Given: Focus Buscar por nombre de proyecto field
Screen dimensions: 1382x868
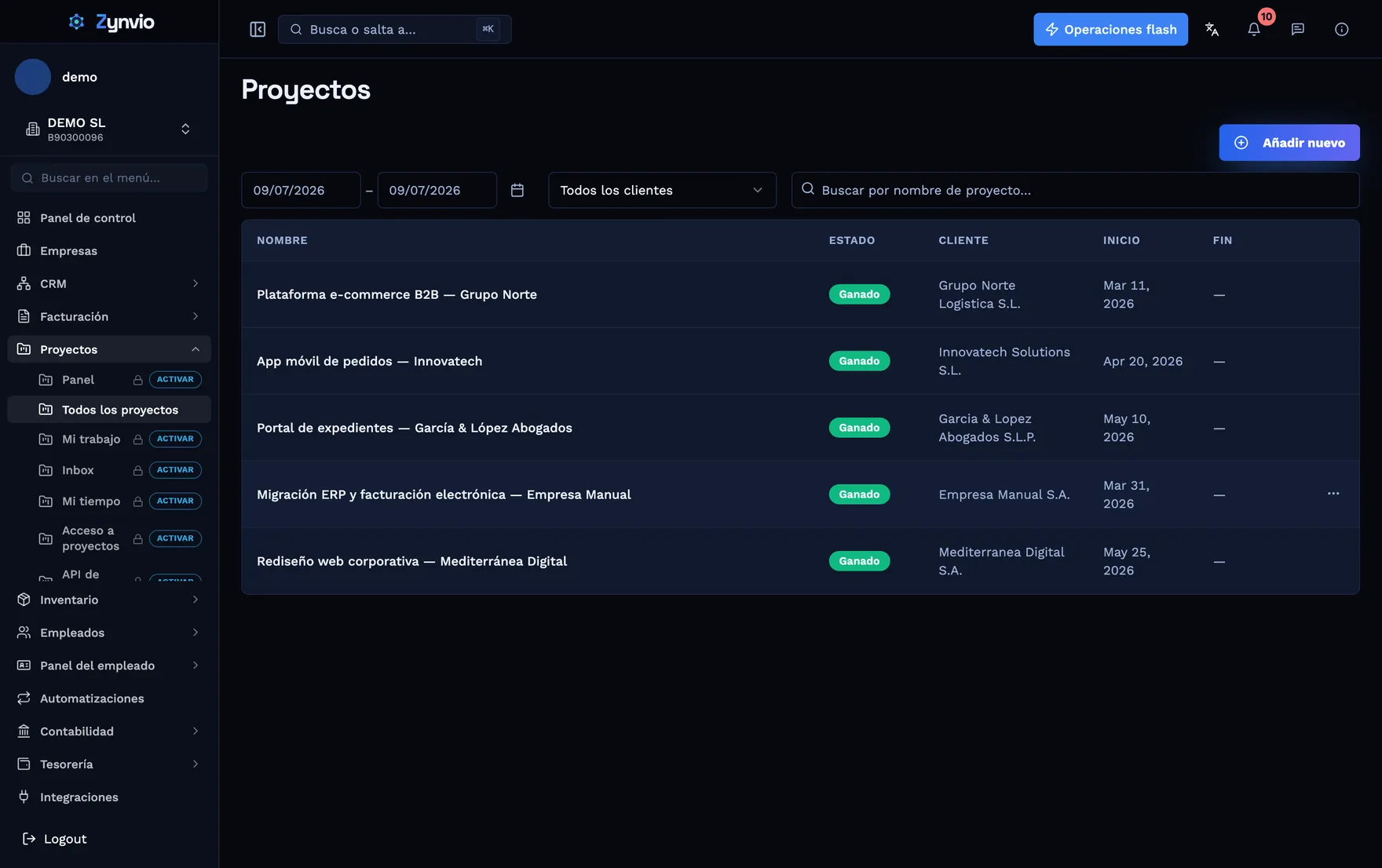Looking at the screenshot, I should tap(1075, 190).
